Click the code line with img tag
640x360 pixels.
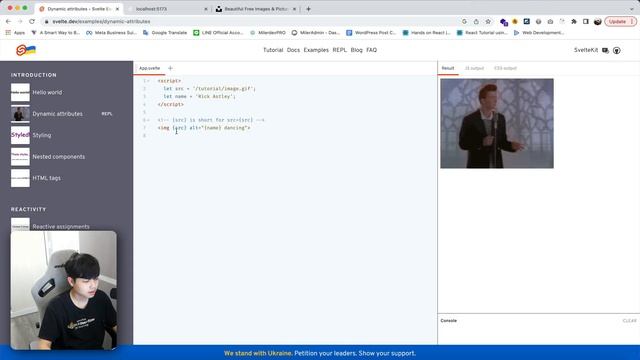point(204,128)
